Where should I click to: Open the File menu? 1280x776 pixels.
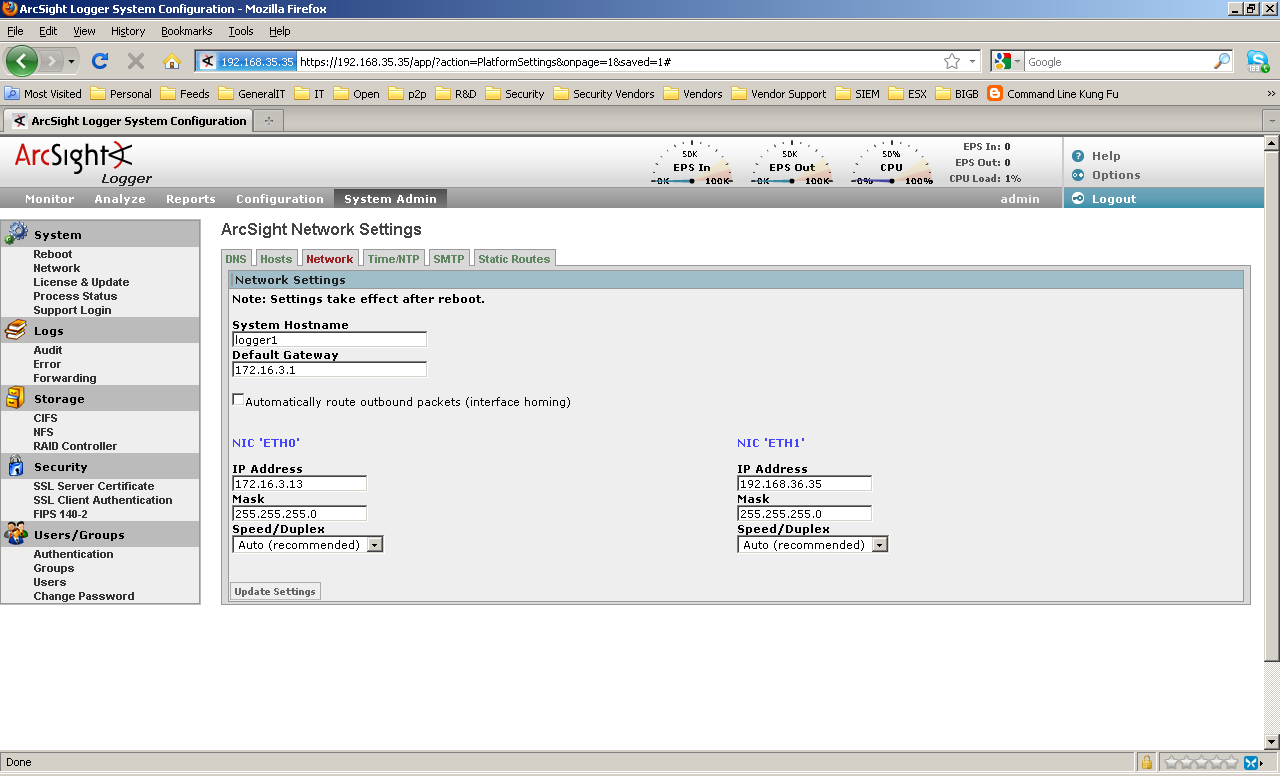[x=15, y=31]
